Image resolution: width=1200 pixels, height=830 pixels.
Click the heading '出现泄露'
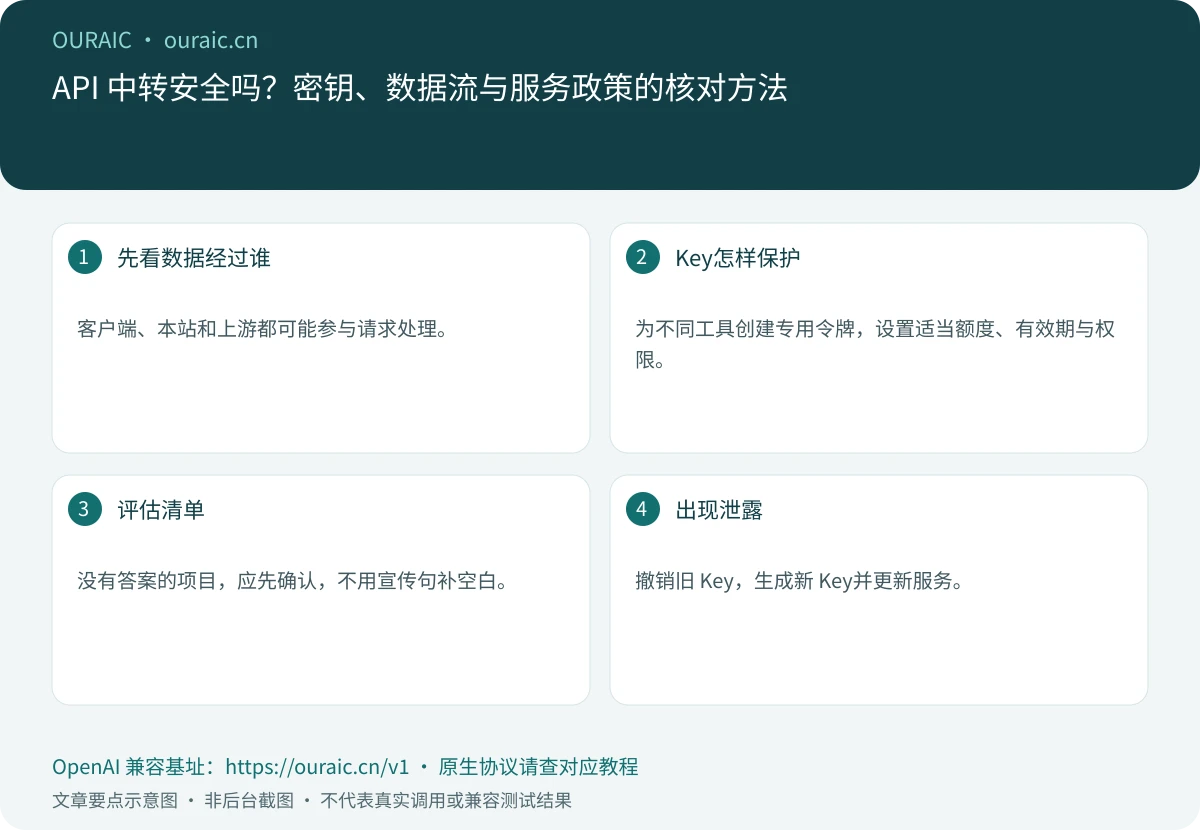click(x=719, y=510)
